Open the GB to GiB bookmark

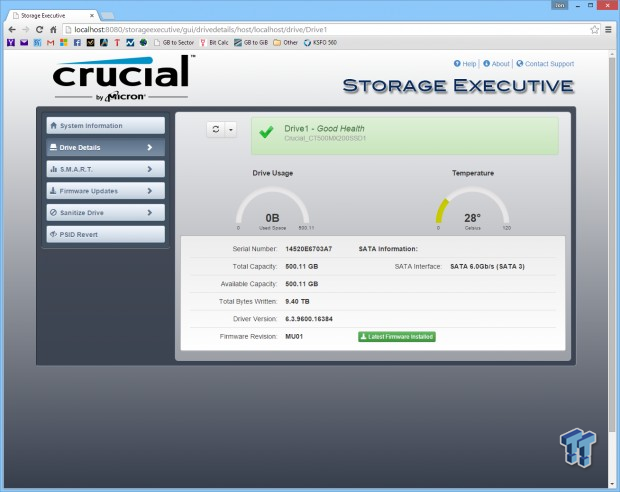click(251, 42)
